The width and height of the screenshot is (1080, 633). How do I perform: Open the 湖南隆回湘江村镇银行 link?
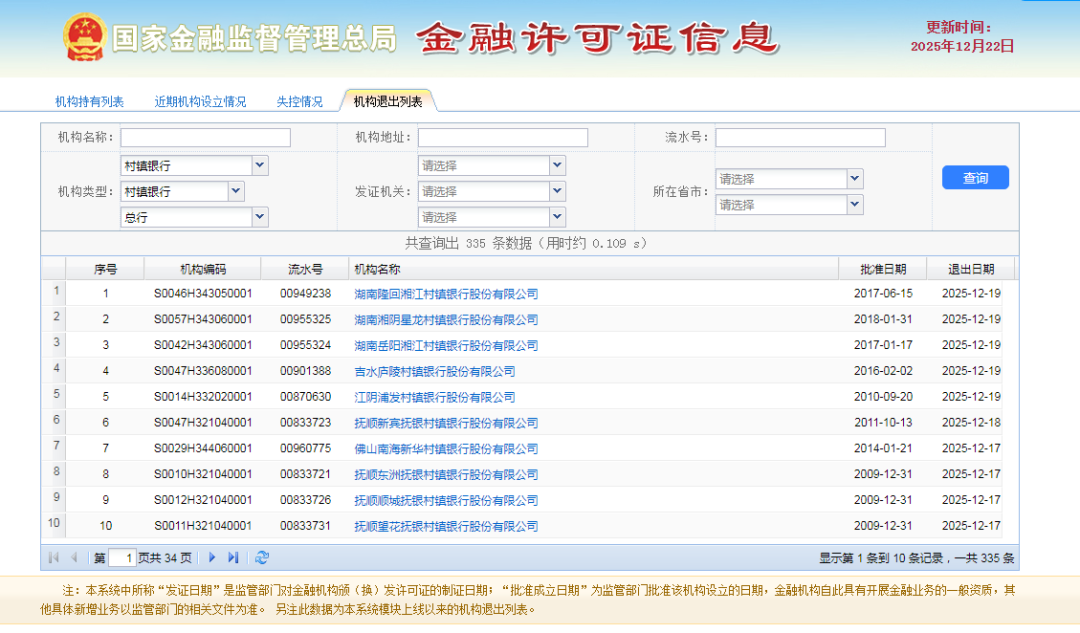tap(446, 294)
